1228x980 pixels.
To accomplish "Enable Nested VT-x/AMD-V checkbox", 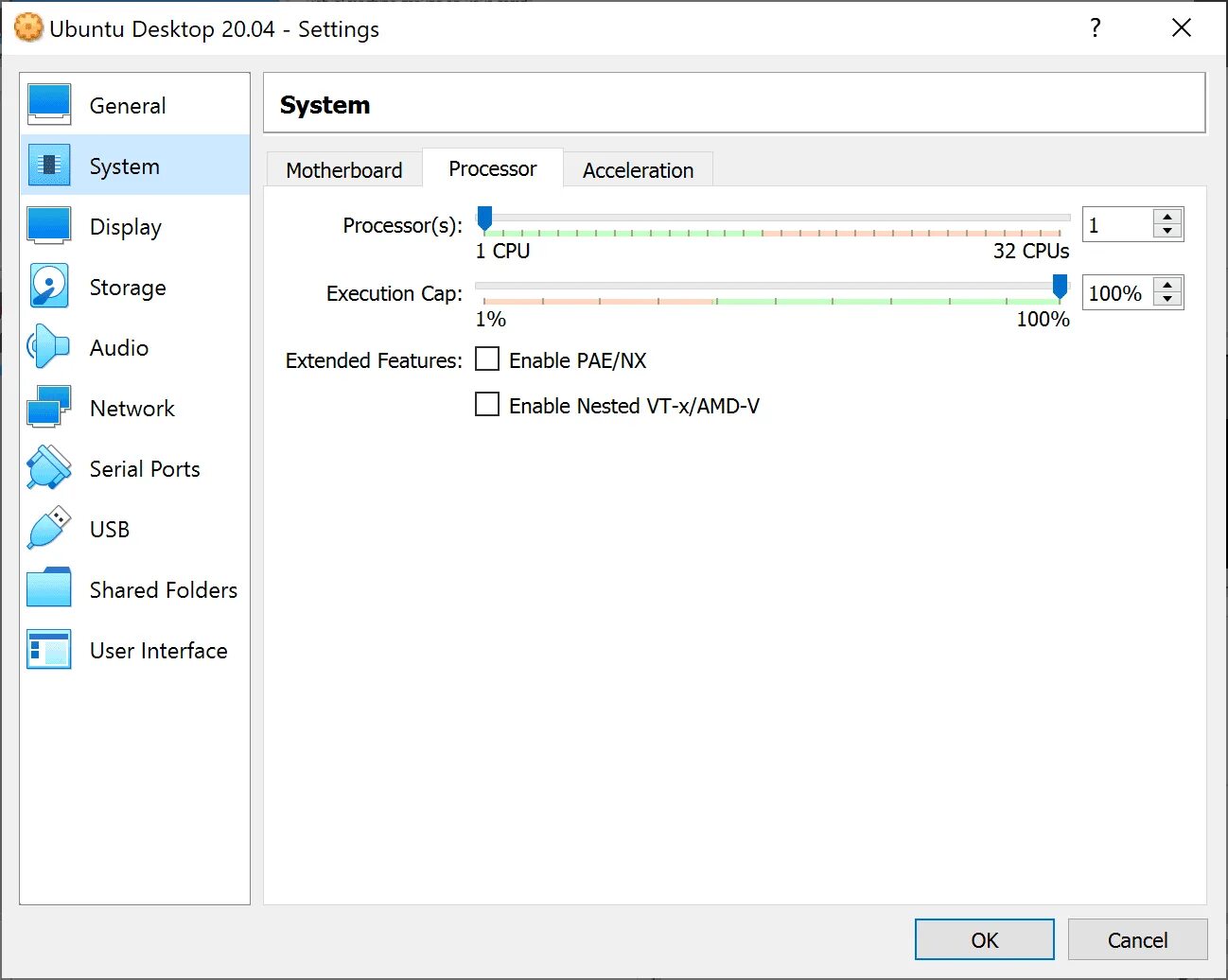I will pyautogui.click(x=487, y=405).
